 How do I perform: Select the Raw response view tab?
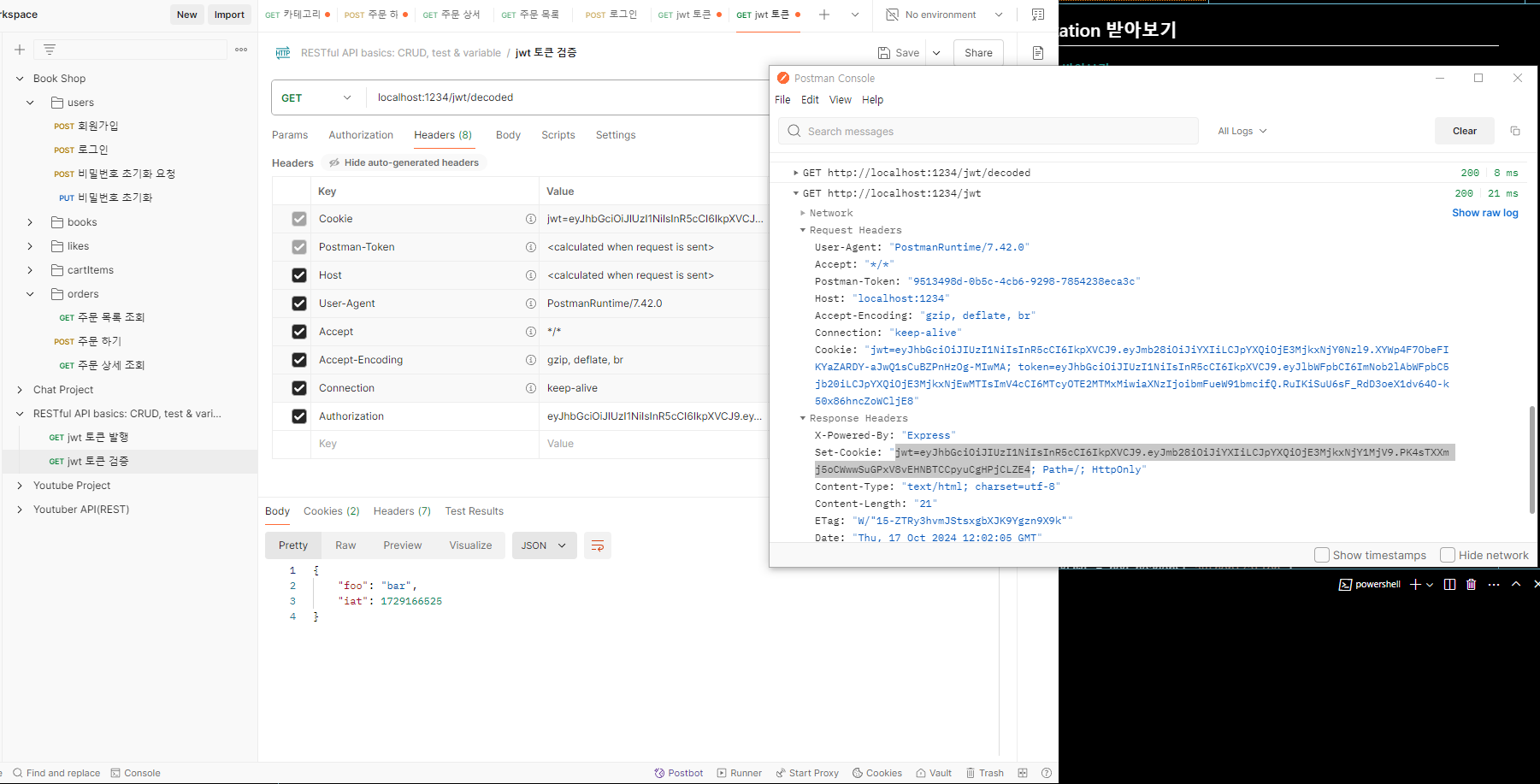click(x=345, y=545)
